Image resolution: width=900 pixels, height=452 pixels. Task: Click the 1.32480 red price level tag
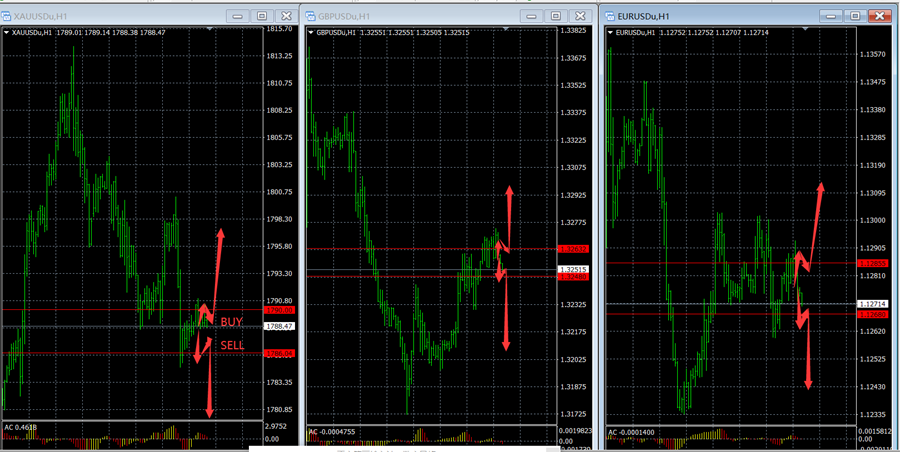[x=574, y=277]
